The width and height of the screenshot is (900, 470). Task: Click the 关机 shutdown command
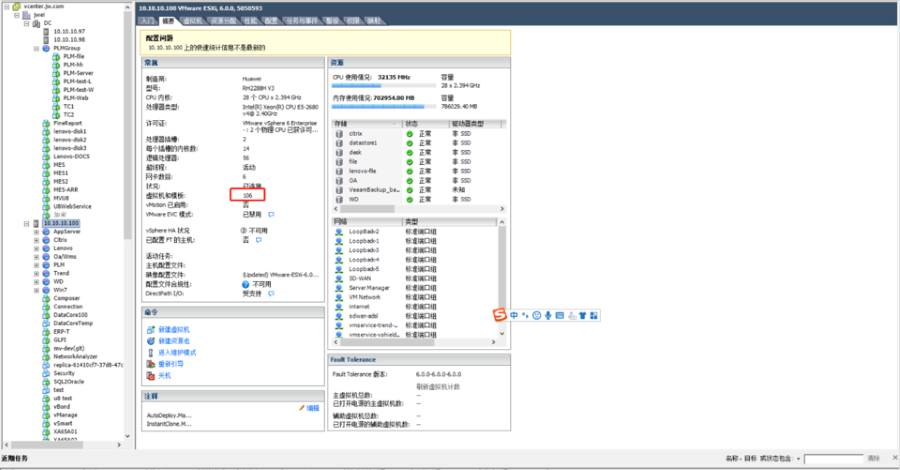(x=164, y=375)
